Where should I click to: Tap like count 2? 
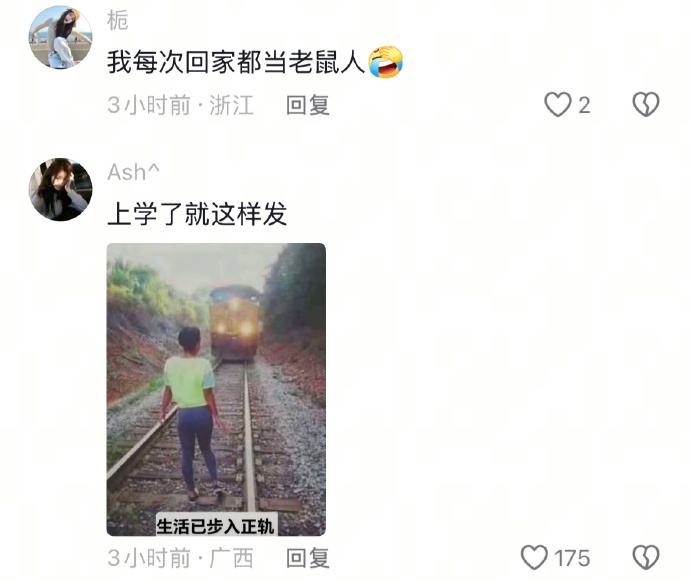584,106
